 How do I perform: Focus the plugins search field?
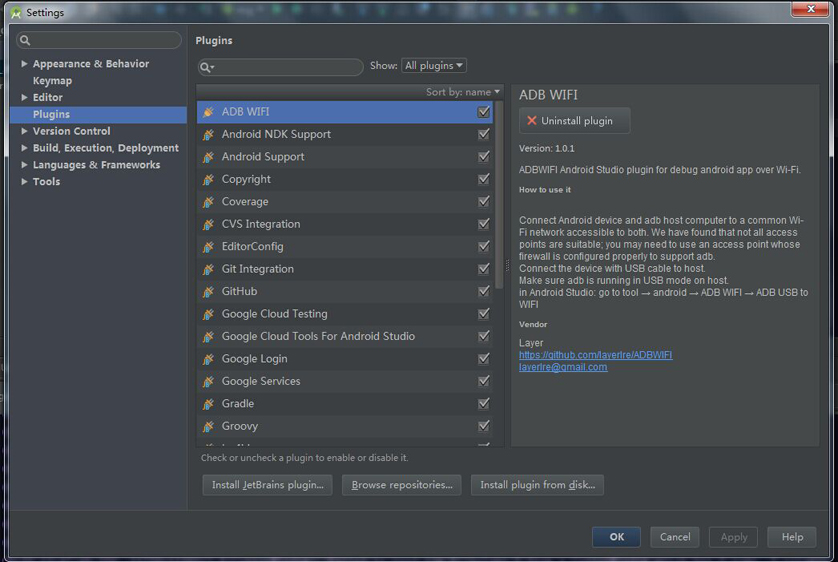281,67
